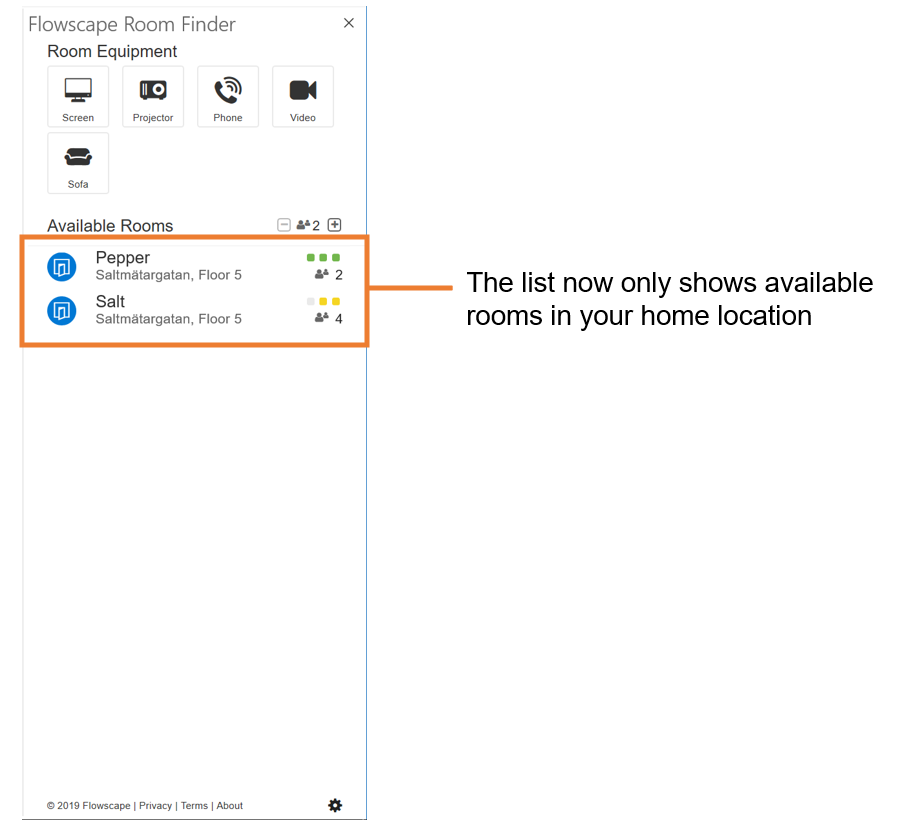Click the © 2019 Flowscape copyright text
The height and width of the screenshot is (830, 902).
89,806
